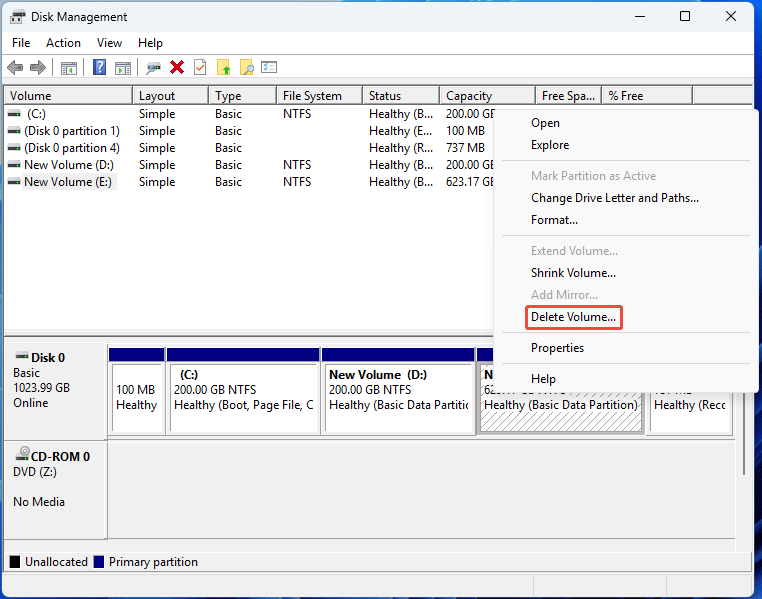The image size is (762, 599).
Task: Open the View menu
Action: coord(109,43)
